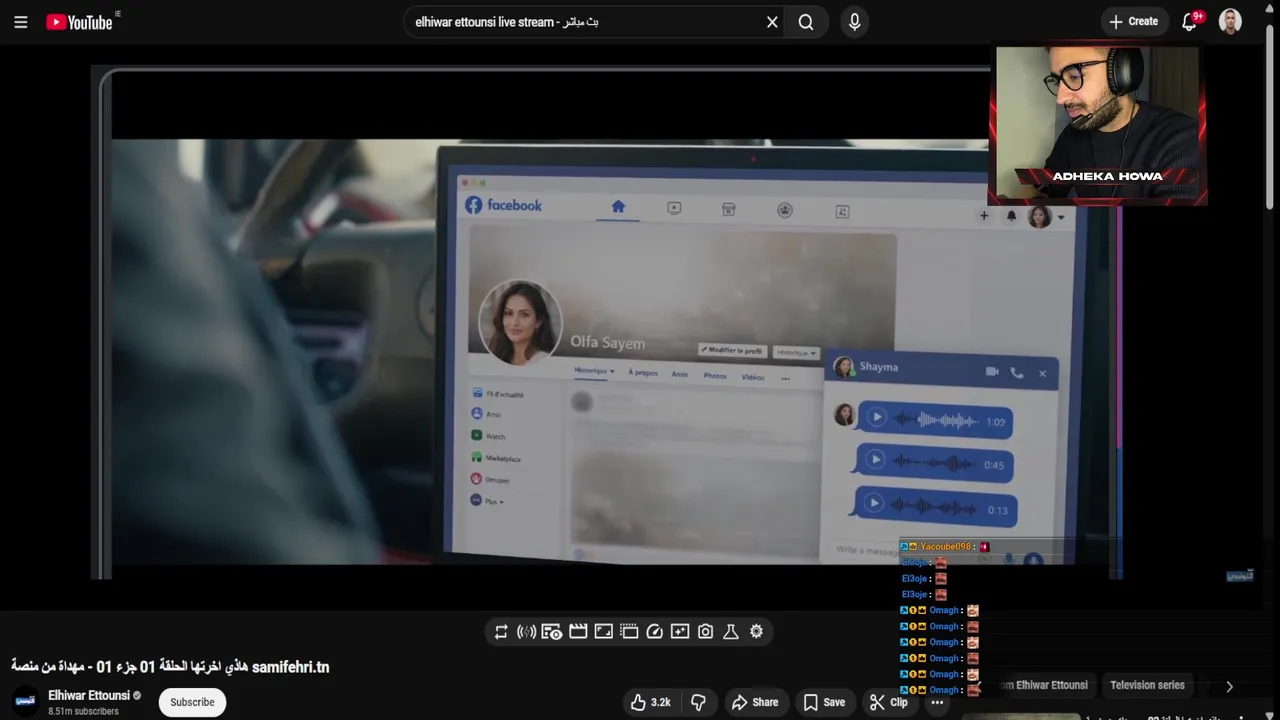Select the Television series chip
This screenshot has height=720, width=1280.
click(x=1147, y=685)
